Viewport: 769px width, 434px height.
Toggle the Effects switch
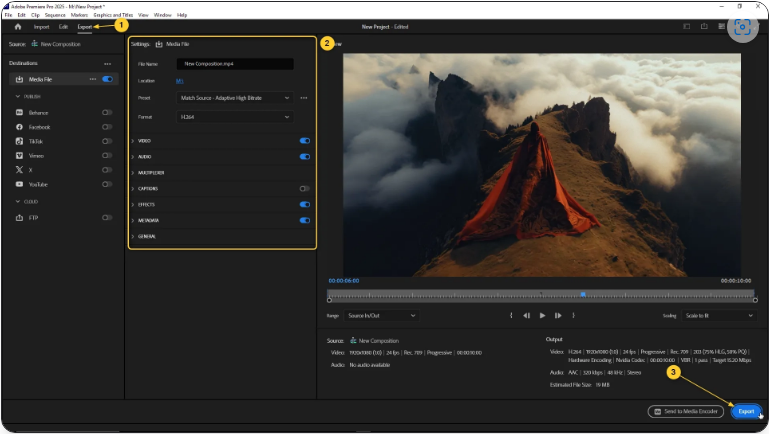[x=305, y=204]
